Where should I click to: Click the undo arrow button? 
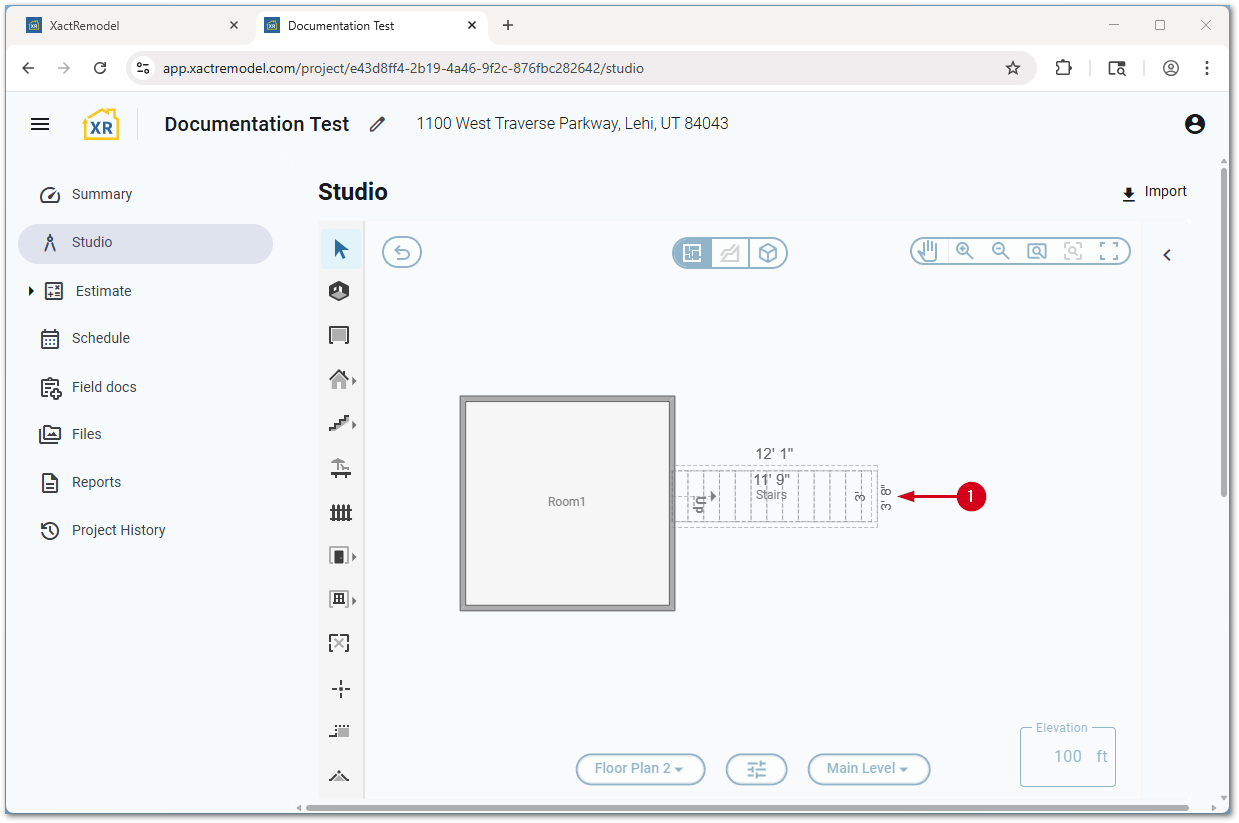[402, 253]
